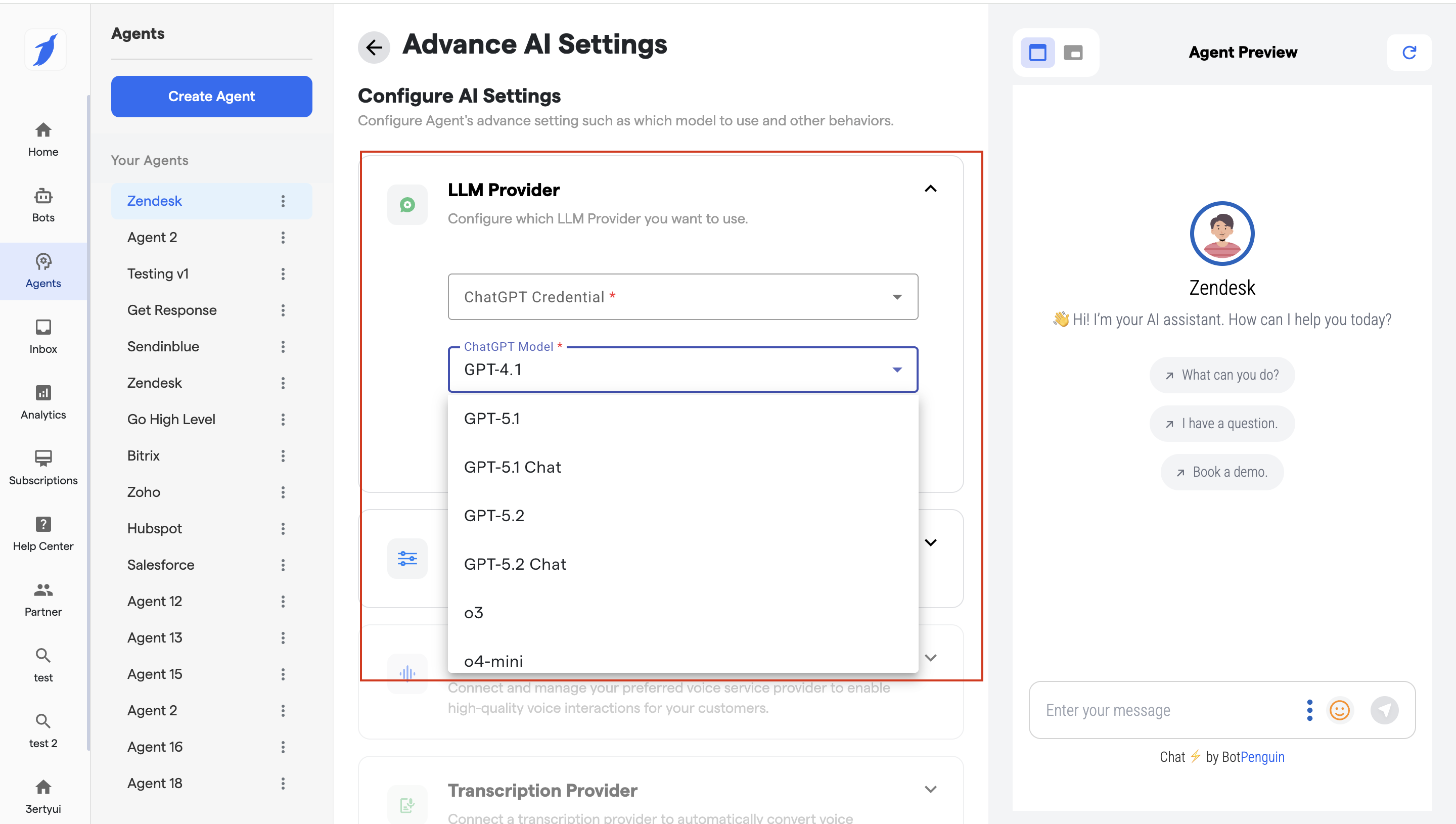Select the Salesforce agent in the list
Viewport: 1456px width, 824px height.
(161, 565)
